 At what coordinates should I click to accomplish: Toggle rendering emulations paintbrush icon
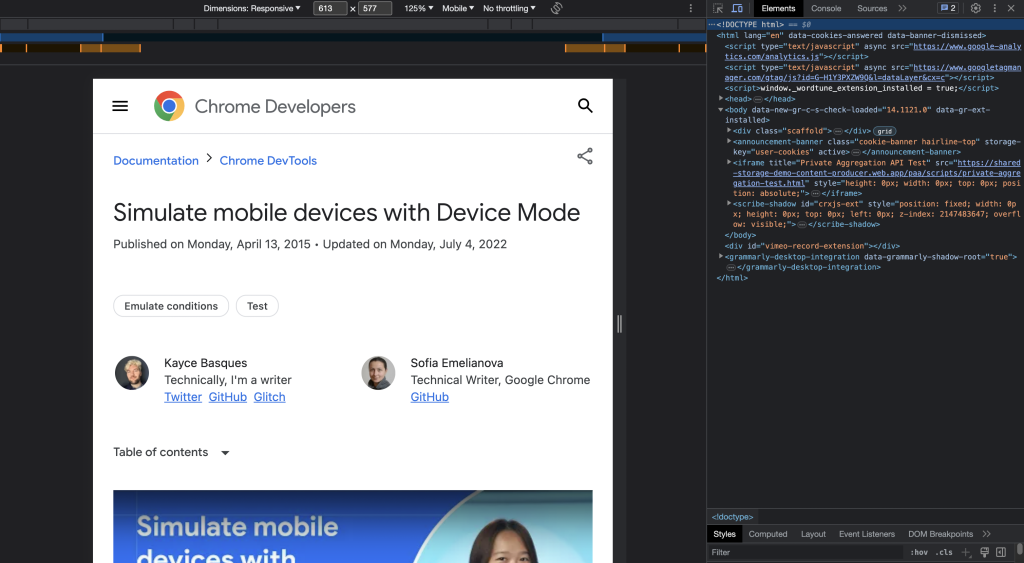[984, 553]
